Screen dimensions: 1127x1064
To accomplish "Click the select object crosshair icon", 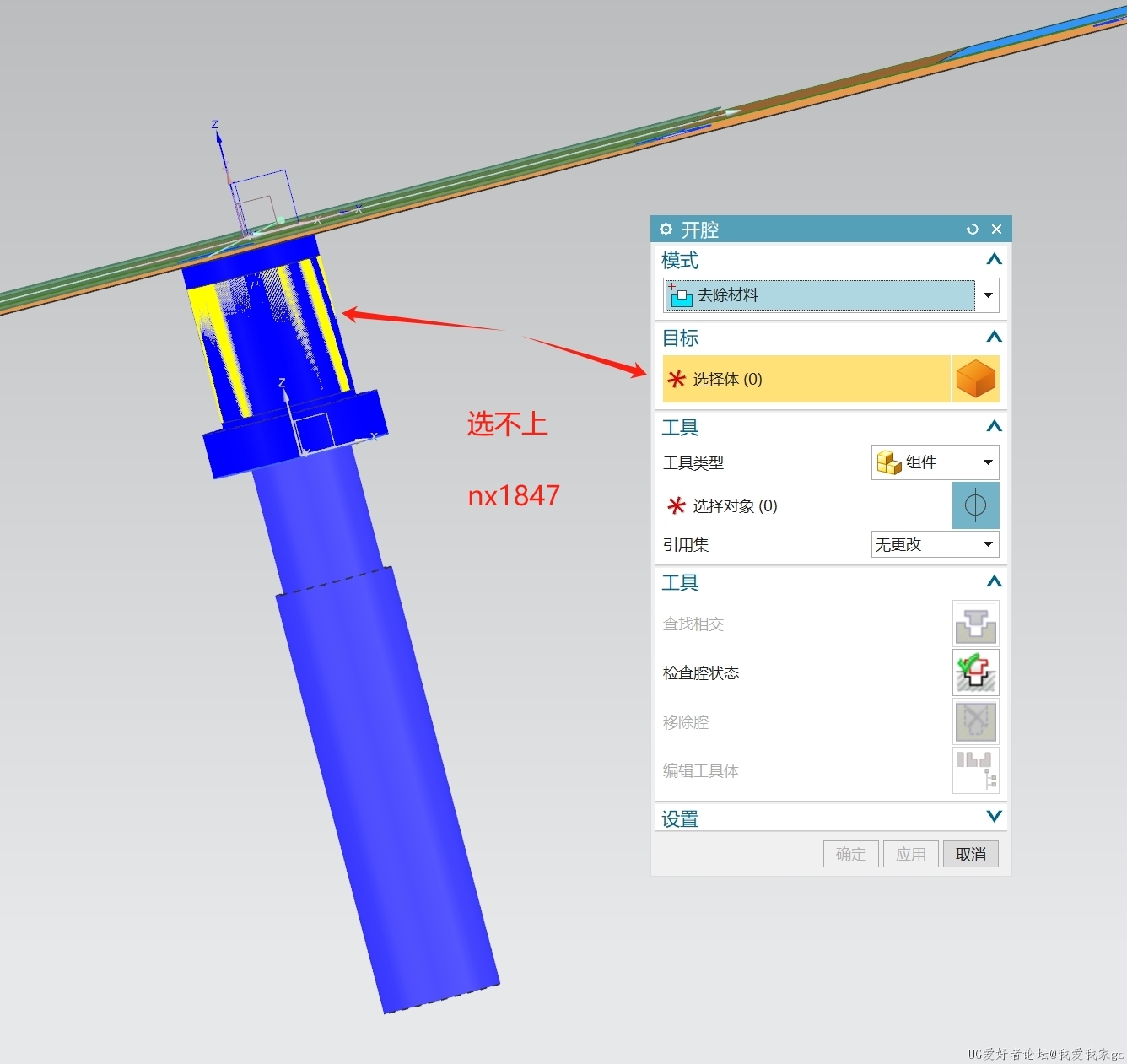I will click(976, 505).
